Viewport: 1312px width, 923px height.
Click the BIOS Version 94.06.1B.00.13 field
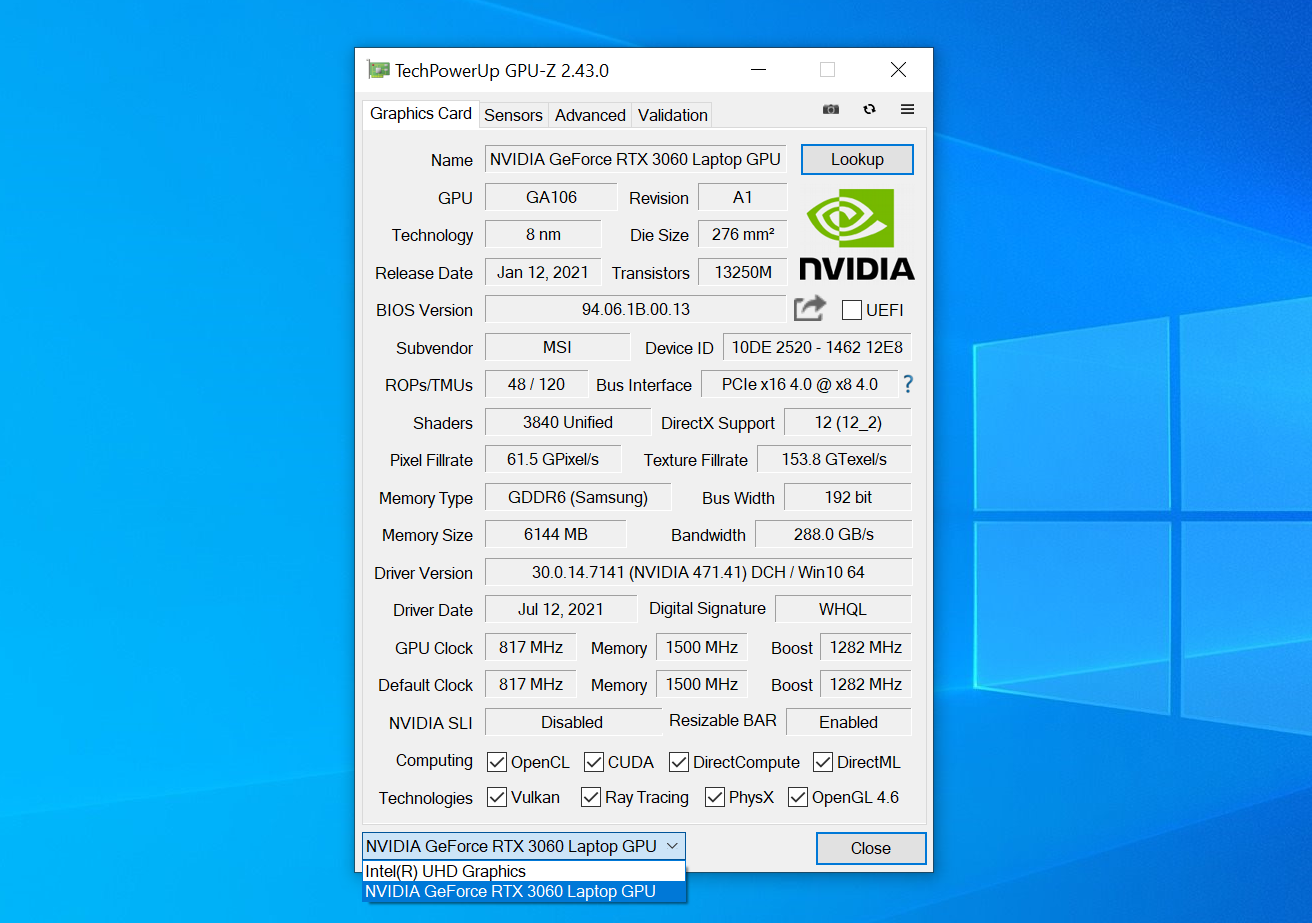coord(636,309)
